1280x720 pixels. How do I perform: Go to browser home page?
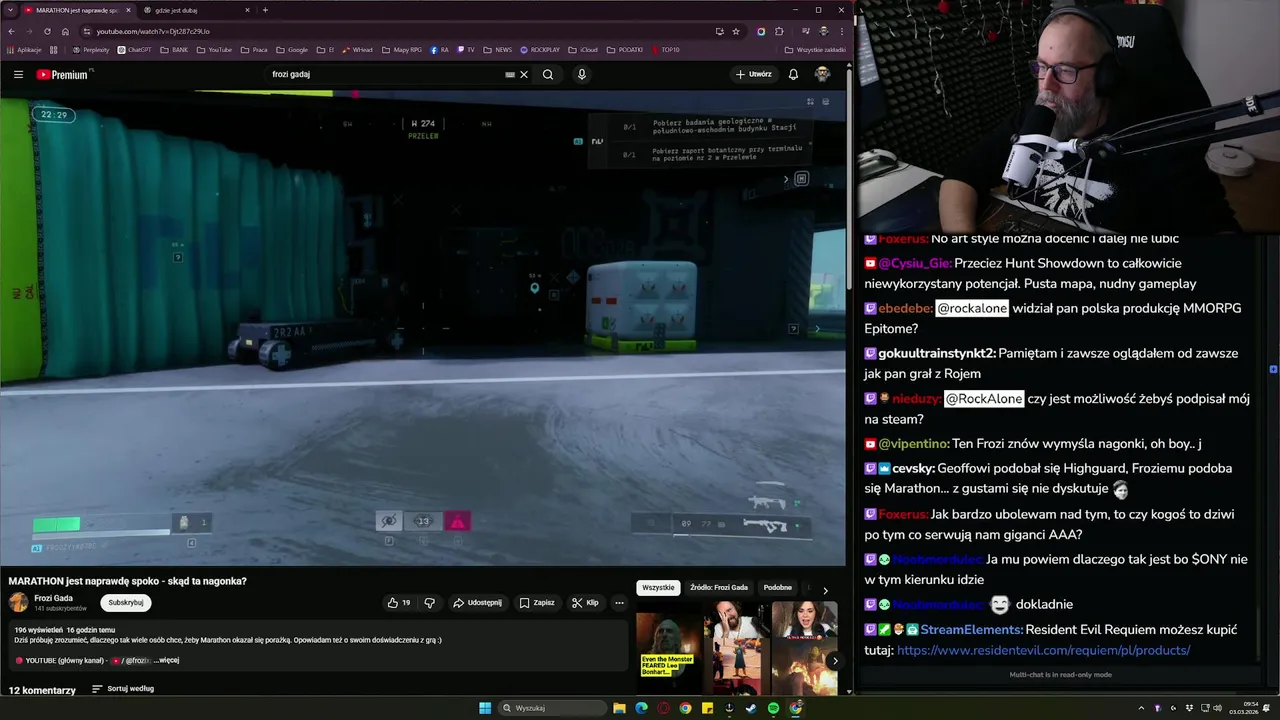pyautogui.click(x=65, y=31)
